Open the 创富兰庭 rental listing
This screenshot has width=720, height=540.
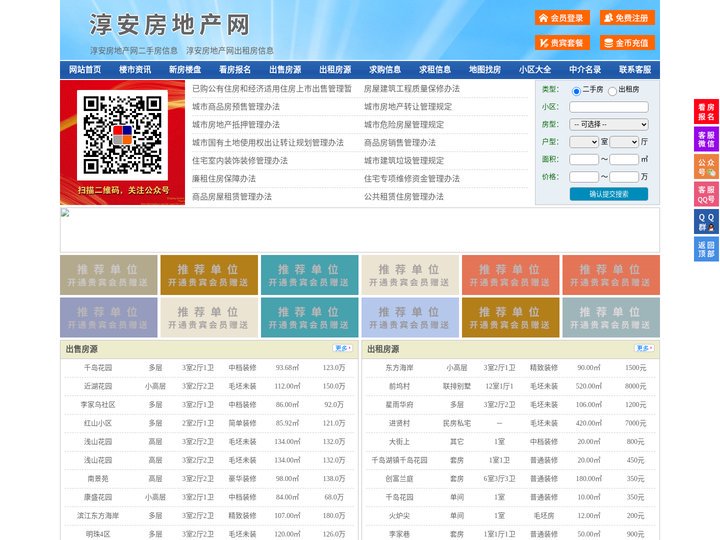[399, 478]
